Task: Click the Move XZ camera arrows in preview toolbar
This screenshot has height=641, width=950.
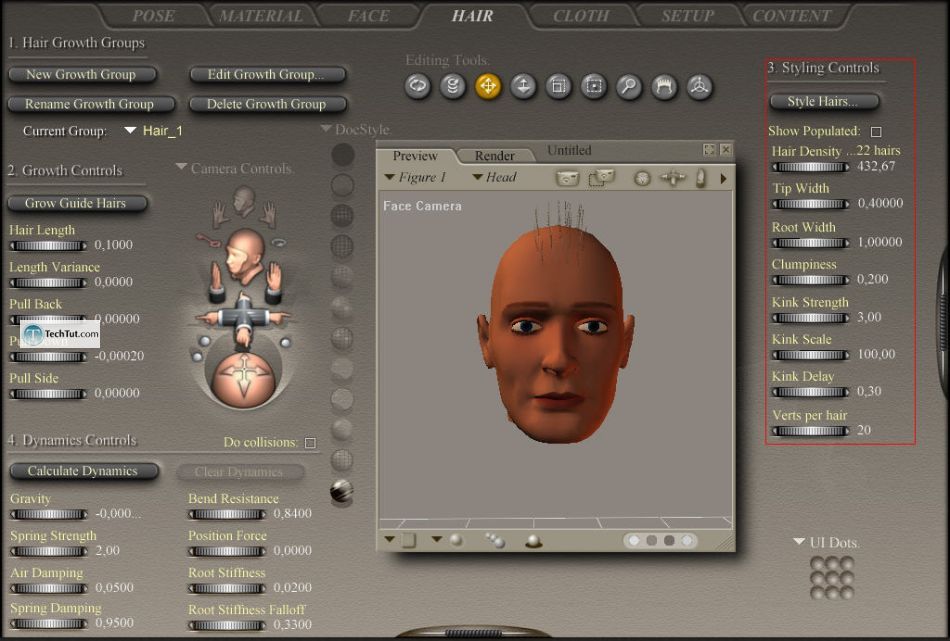Action: [673, 178]
